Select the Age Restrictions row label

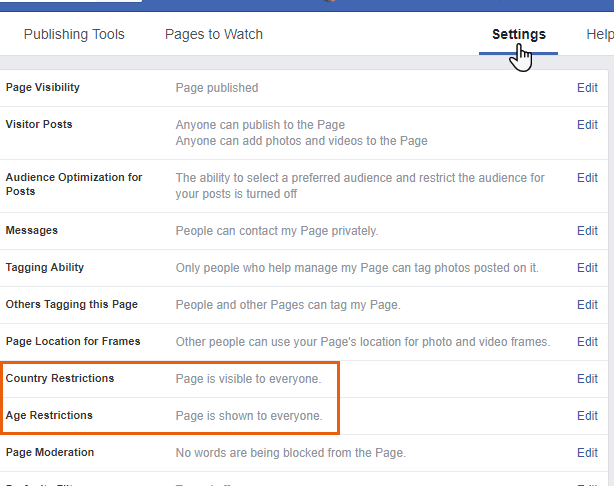click(49, 416)
